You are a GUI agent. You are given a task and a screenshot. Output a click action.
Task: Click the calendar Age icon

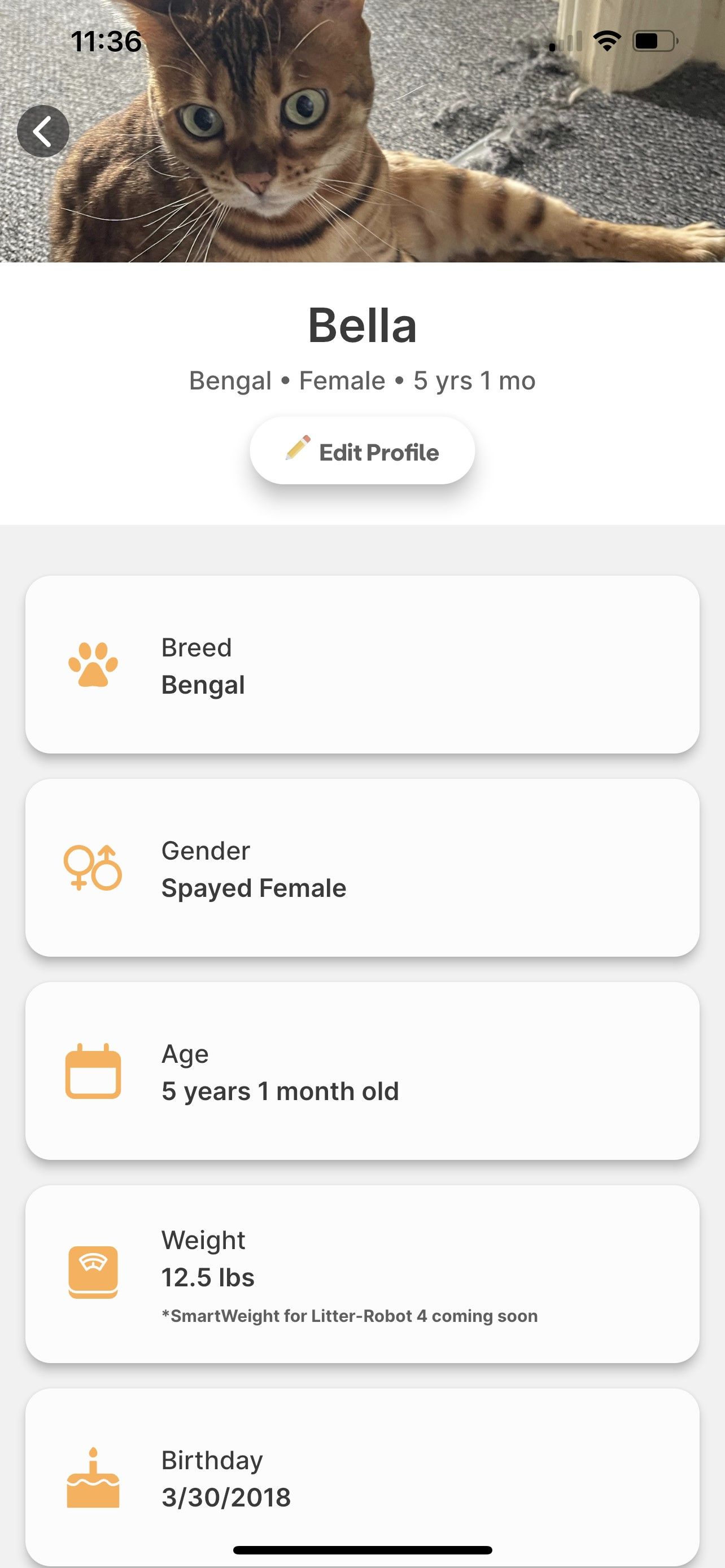tap(93, 1071)
